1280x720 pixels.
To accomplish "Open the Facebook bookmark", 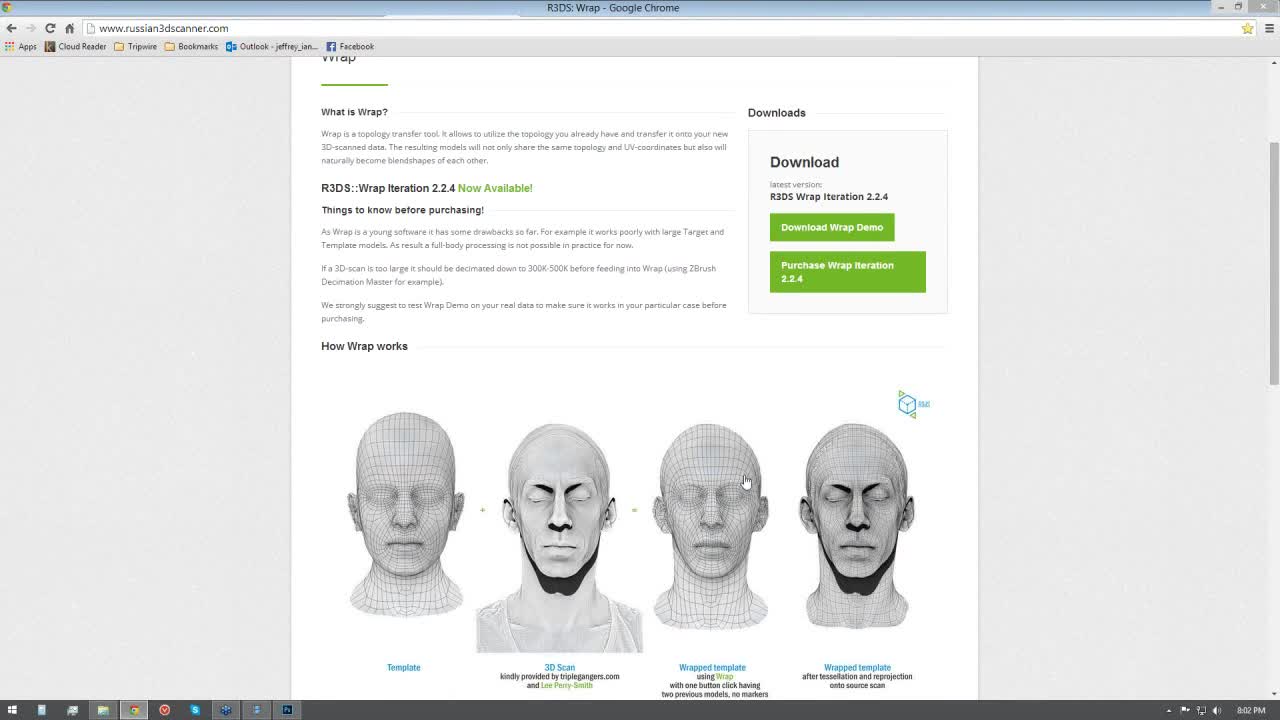I will coord(350,46).
